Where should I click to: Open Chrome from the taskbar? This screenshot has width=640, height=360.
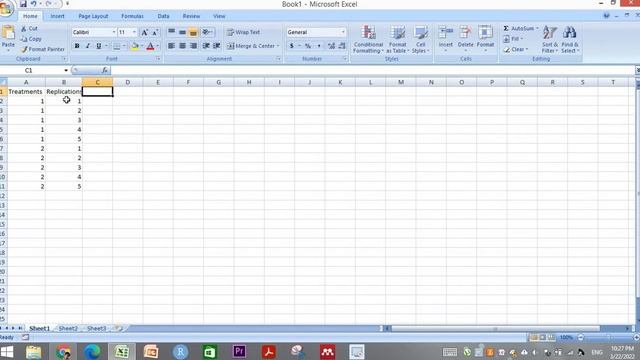click(x=63, y=352)
